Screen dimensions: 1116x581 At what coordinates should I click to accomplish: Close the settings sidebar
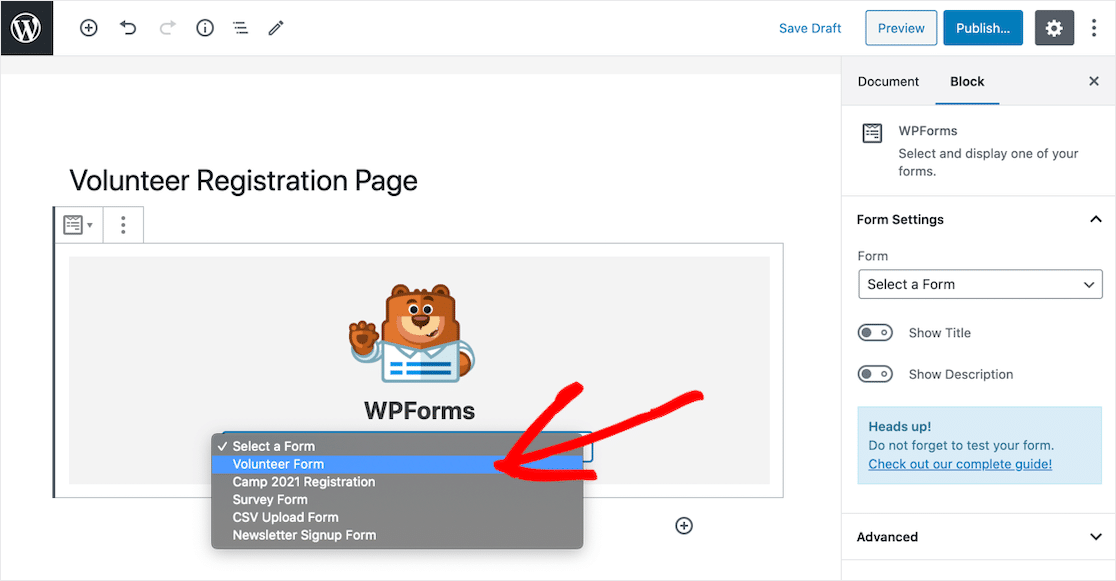(x=1094, y=81)
